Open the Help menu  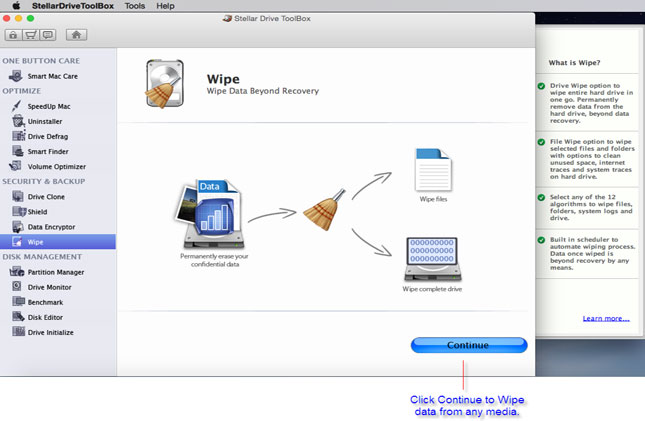165,6
